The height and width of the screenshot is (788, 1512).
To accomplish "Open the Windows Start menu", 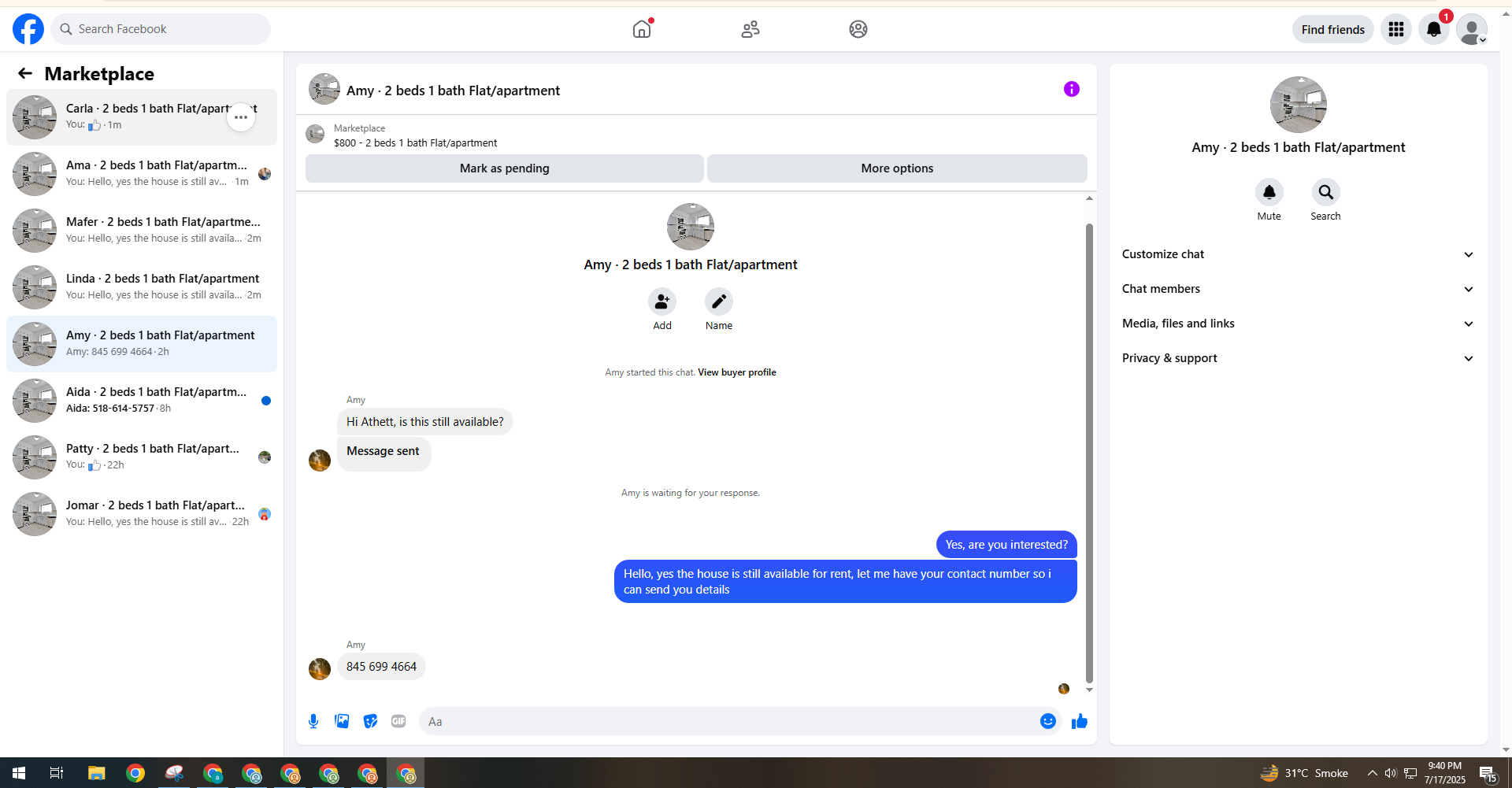I will (19, 773).
